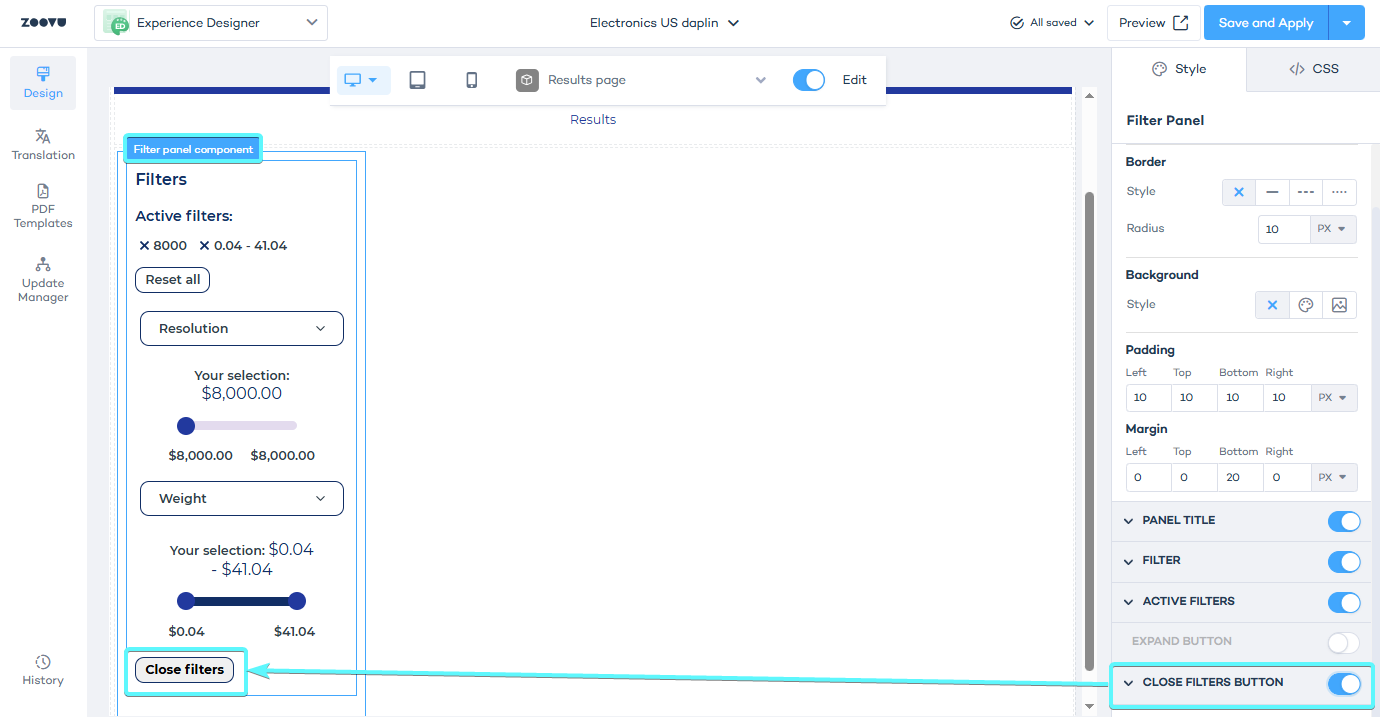Open the Design sidebar section
The width and height of the screenshot is (1380, 717).
click(x=43, y=82)
